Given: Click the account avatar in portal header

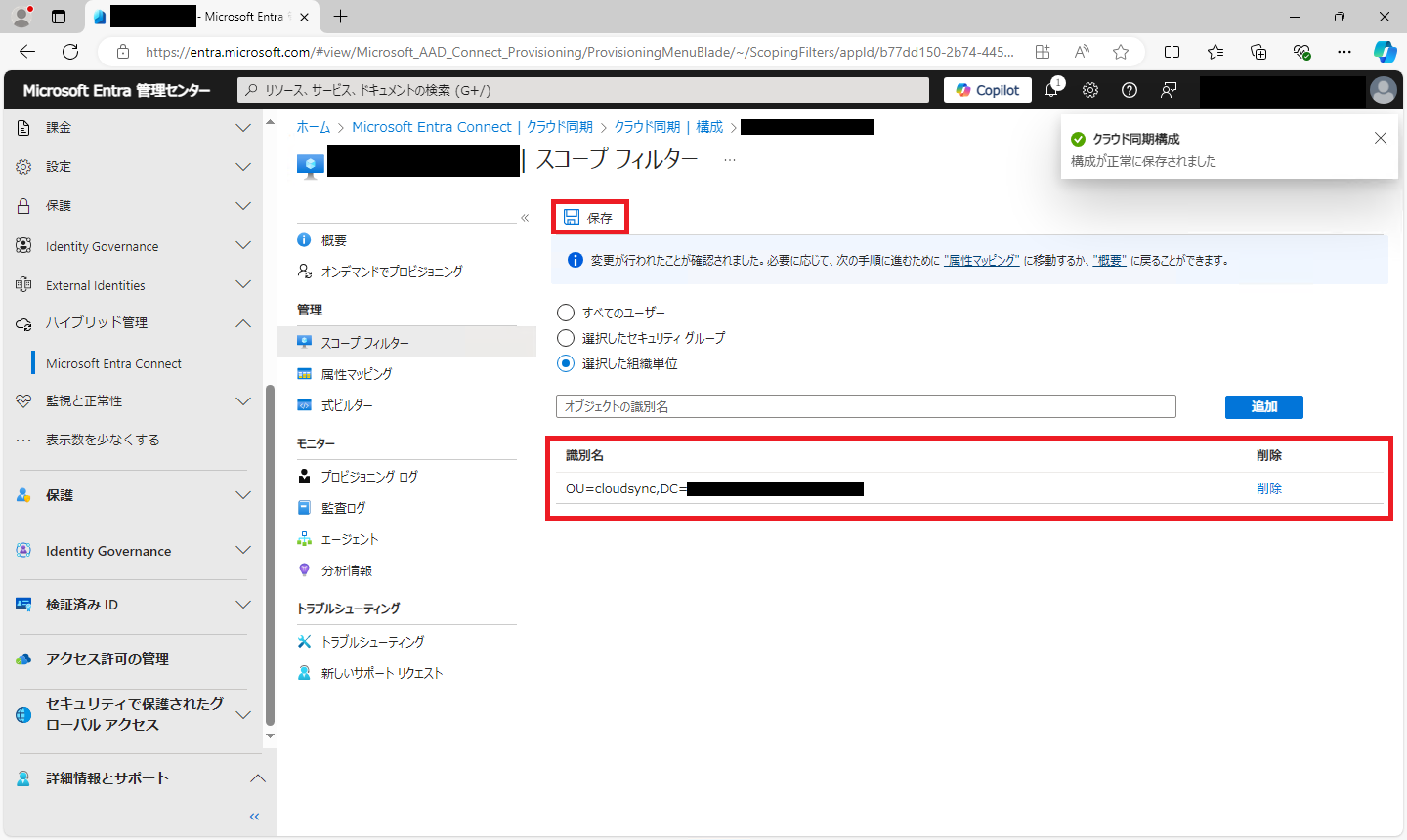Looking at the screenshot, I should click(x=1384, y=90).
